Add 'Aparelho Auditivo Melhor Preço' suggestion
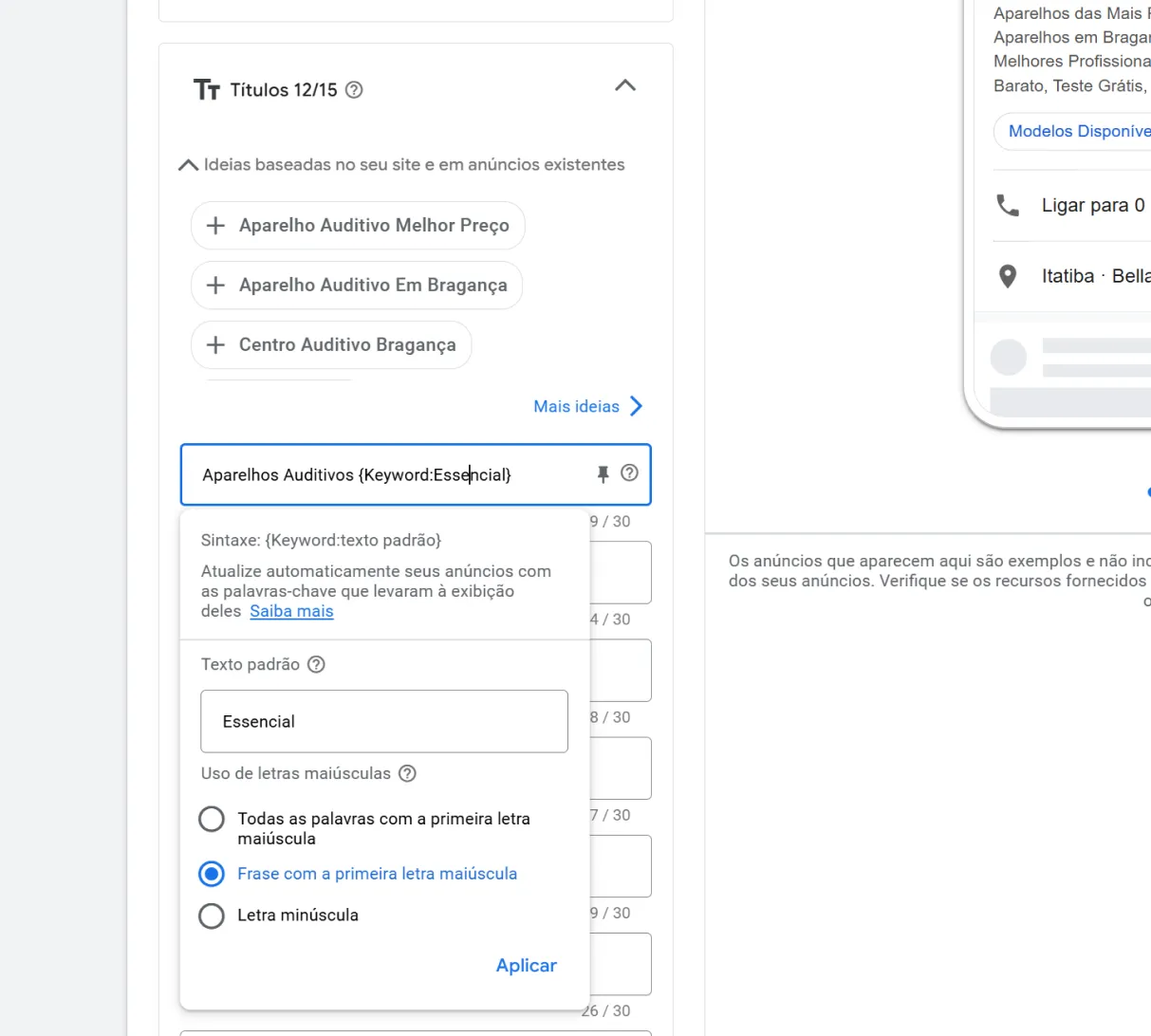The width and height of the screenshot is (1151, 1036). 358,226
